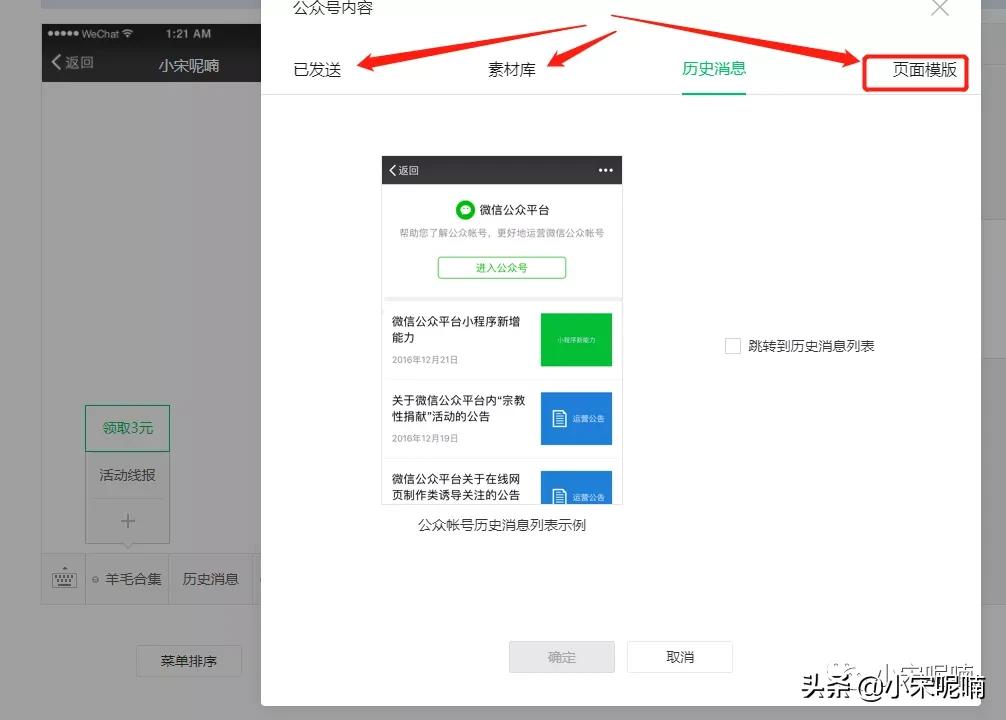Open the three-dot more options in phone preview
Screen dimensions: 1006x720
[x=605, y=169]
